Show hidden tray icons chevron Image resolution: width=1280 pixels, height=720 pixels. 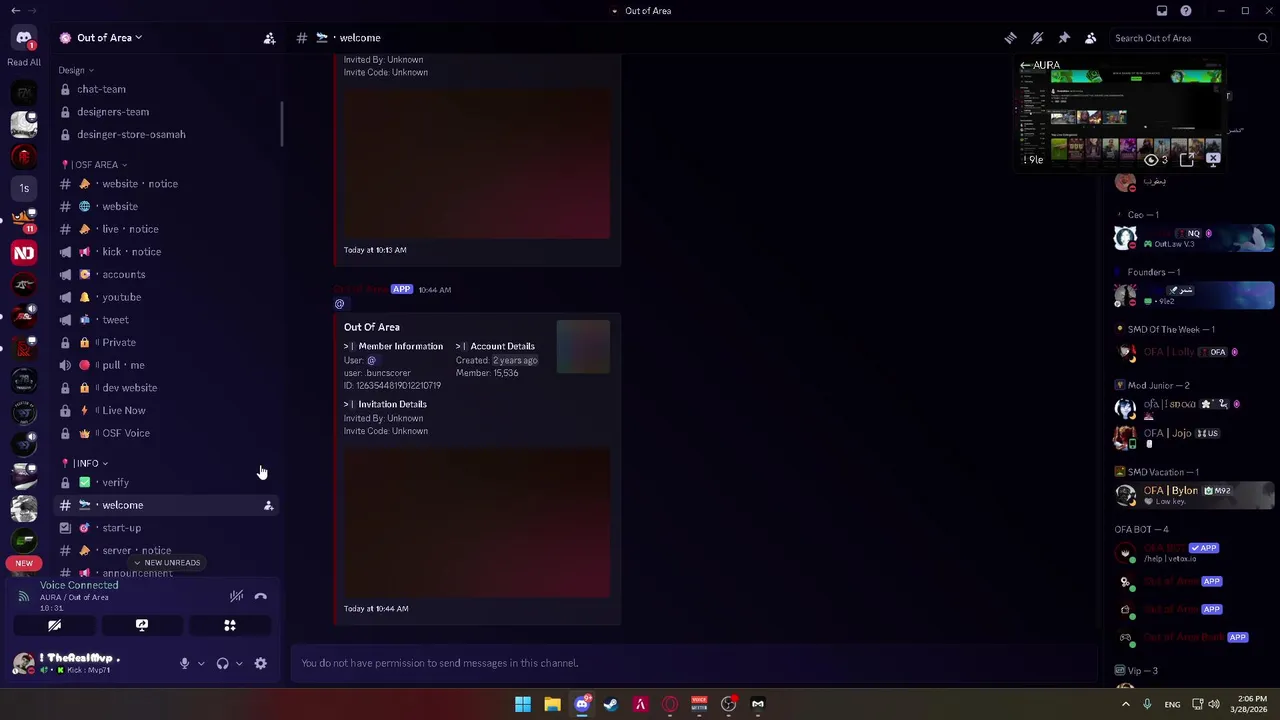[x=1126, y=704]
